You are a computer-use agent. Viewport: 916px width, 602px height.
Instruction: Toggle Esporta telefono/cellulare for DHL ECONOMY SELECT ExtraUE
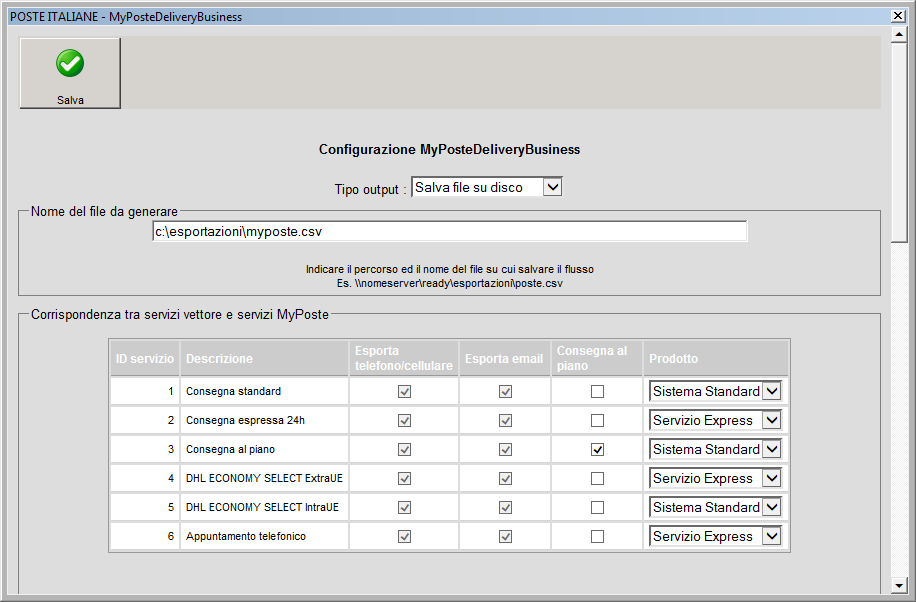click(404, 478)
